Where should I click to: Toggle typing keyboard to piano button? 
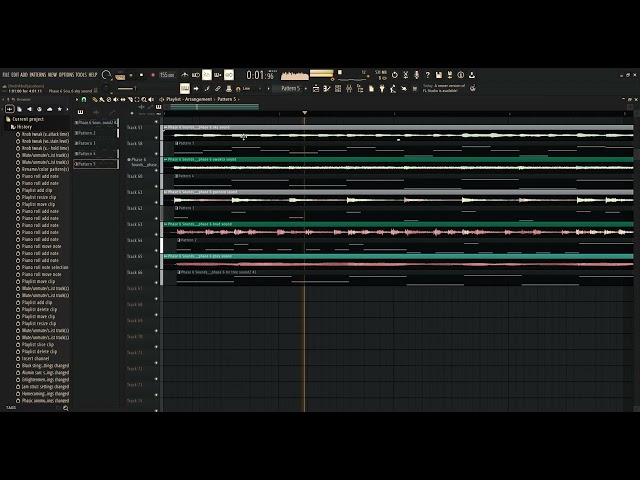(x=185, y=88)
